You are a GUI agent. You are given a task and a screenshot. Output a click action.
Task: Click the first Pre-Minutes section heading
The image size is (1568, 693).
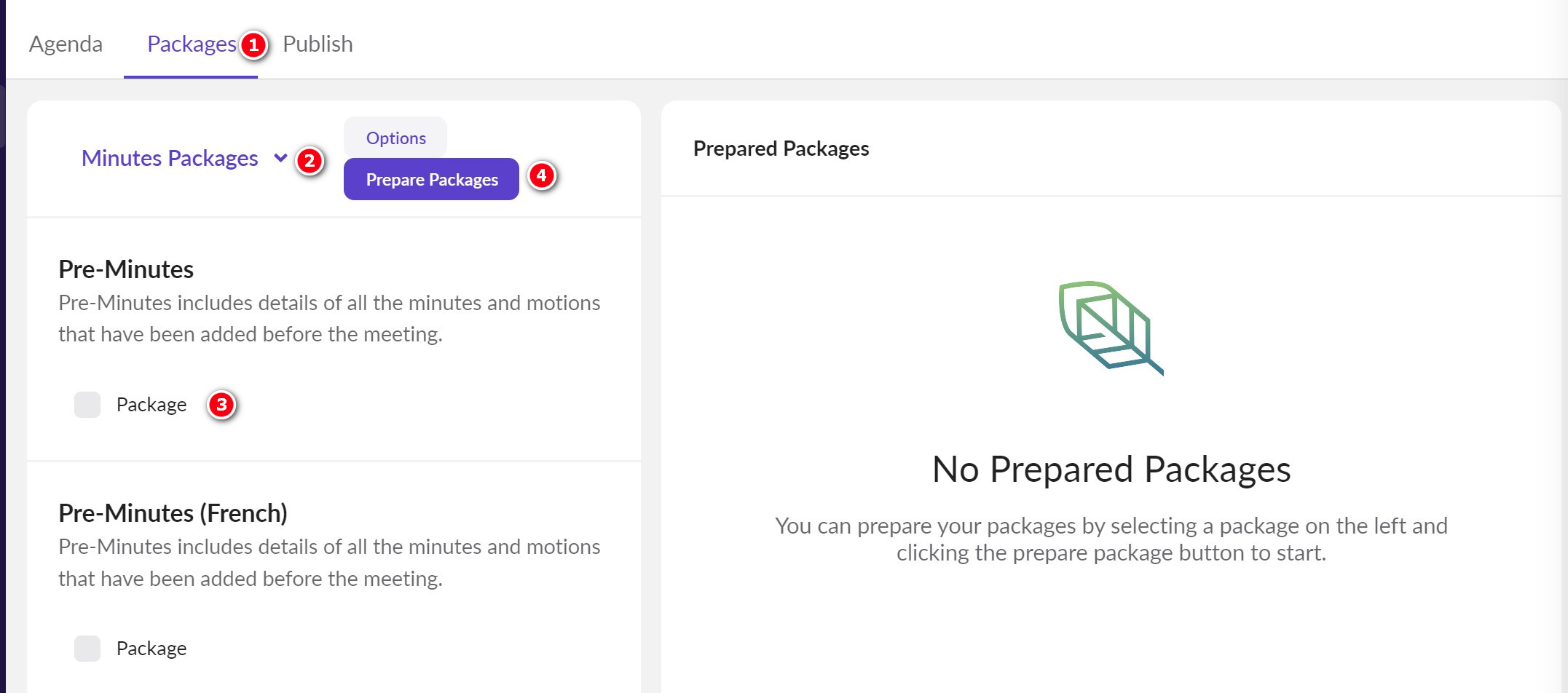click(126, 269)
